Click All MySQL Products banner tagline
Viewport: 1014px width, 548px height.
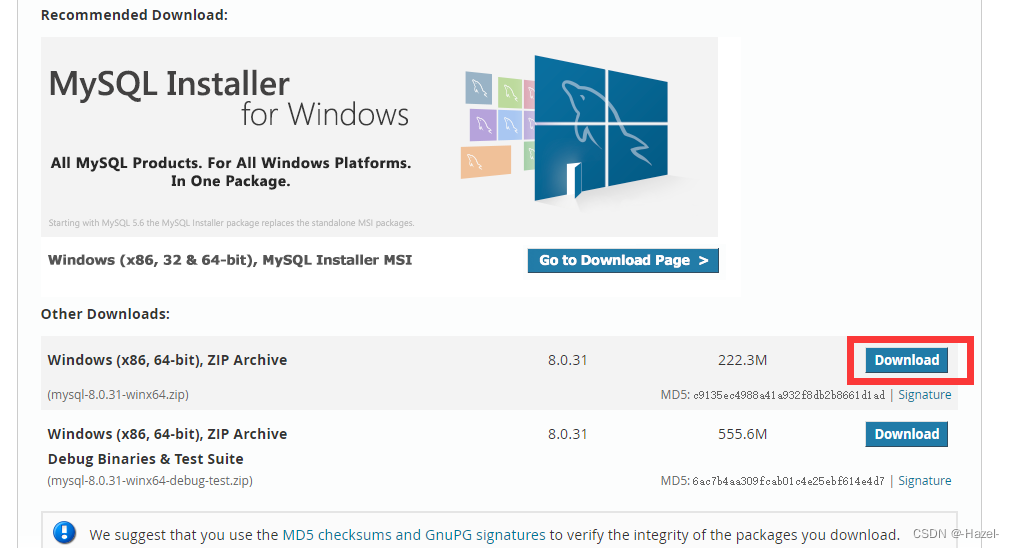pos(231,172)
